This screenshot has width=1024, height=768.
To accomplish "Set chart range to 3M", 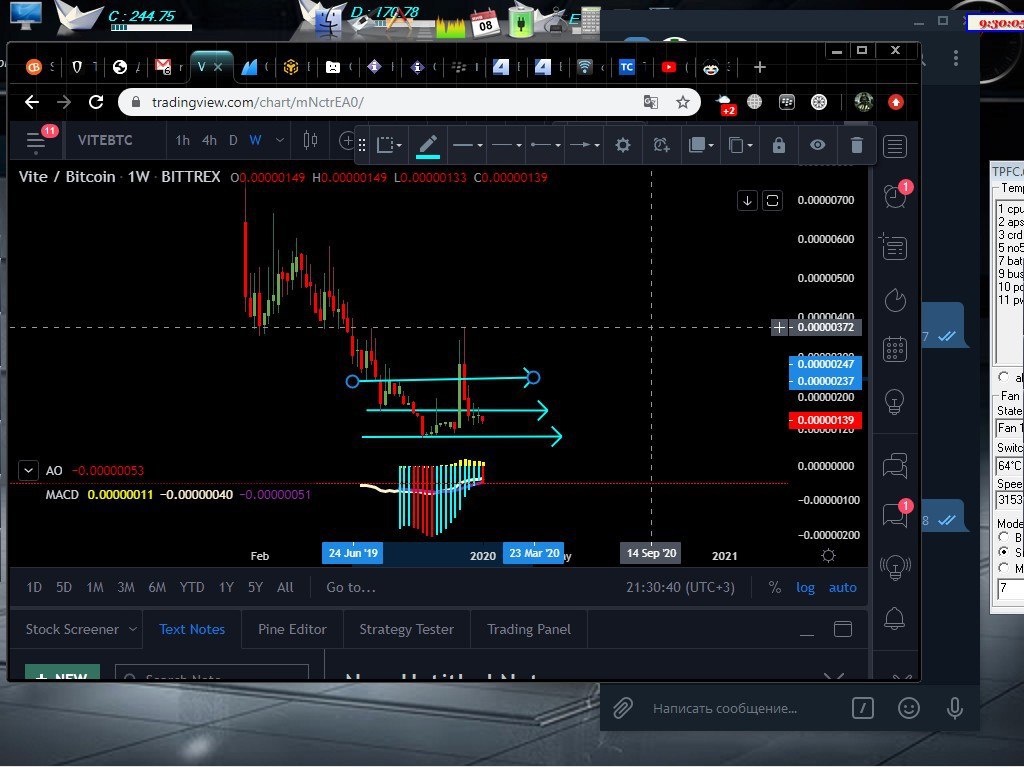I will (125, 588).
